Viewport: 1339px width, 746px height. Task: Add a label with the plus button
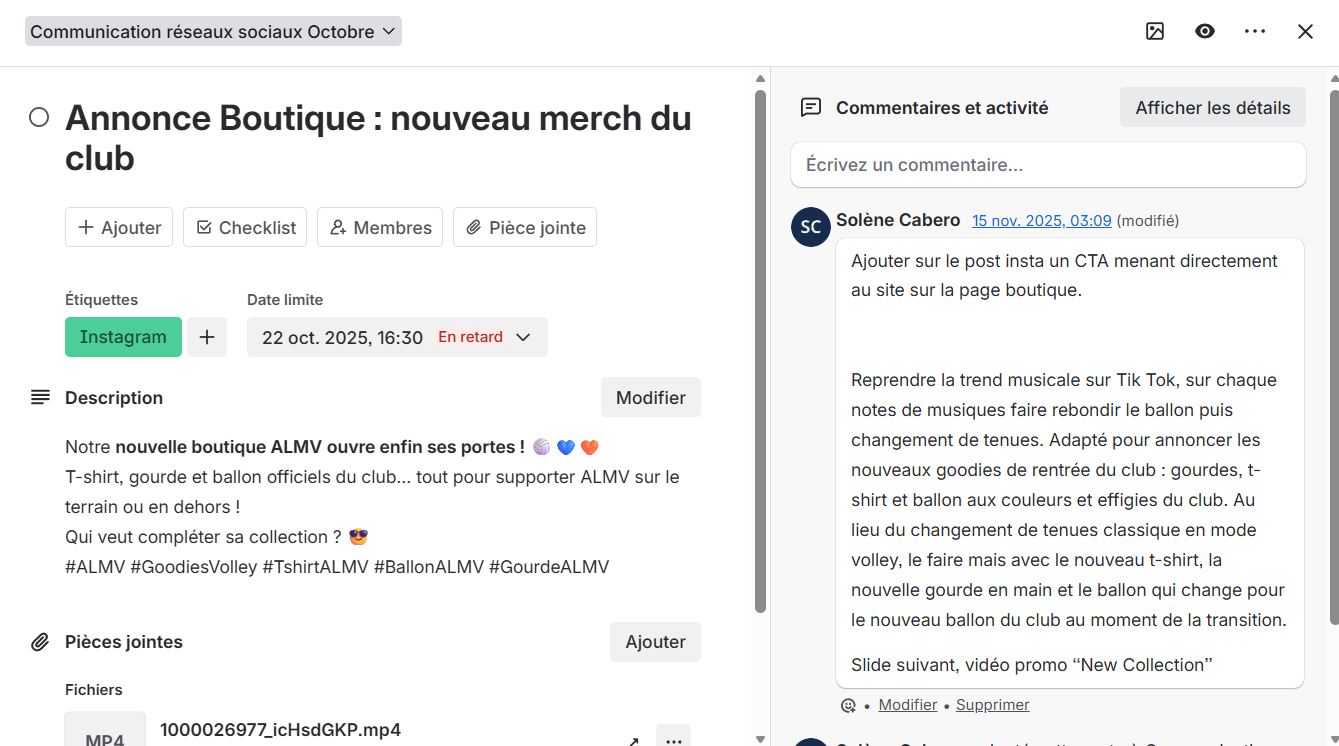click(207, 337)
